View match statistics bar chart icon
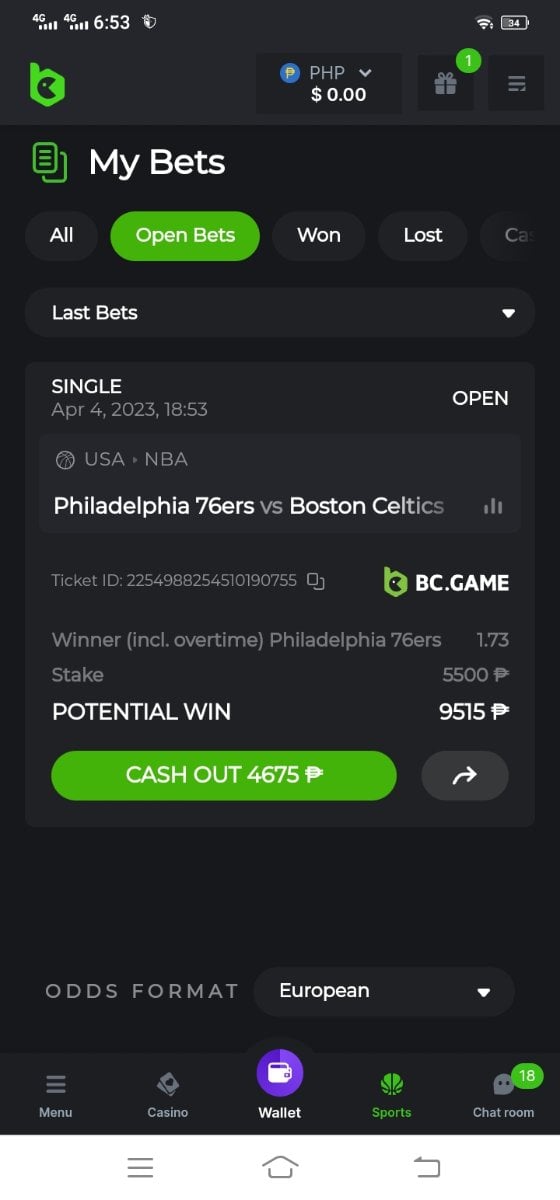560x1200 pixels. pos(493,506)
